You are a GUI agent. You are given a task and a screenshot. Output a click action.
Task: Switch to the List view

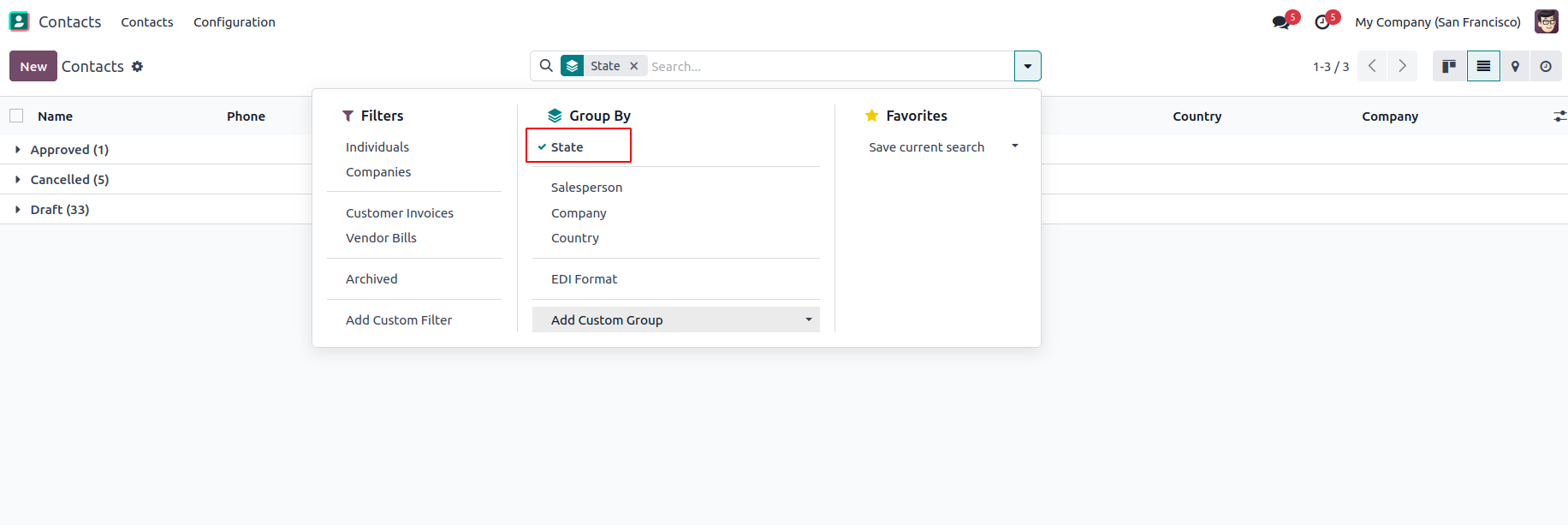click(x=1483, y=66)
